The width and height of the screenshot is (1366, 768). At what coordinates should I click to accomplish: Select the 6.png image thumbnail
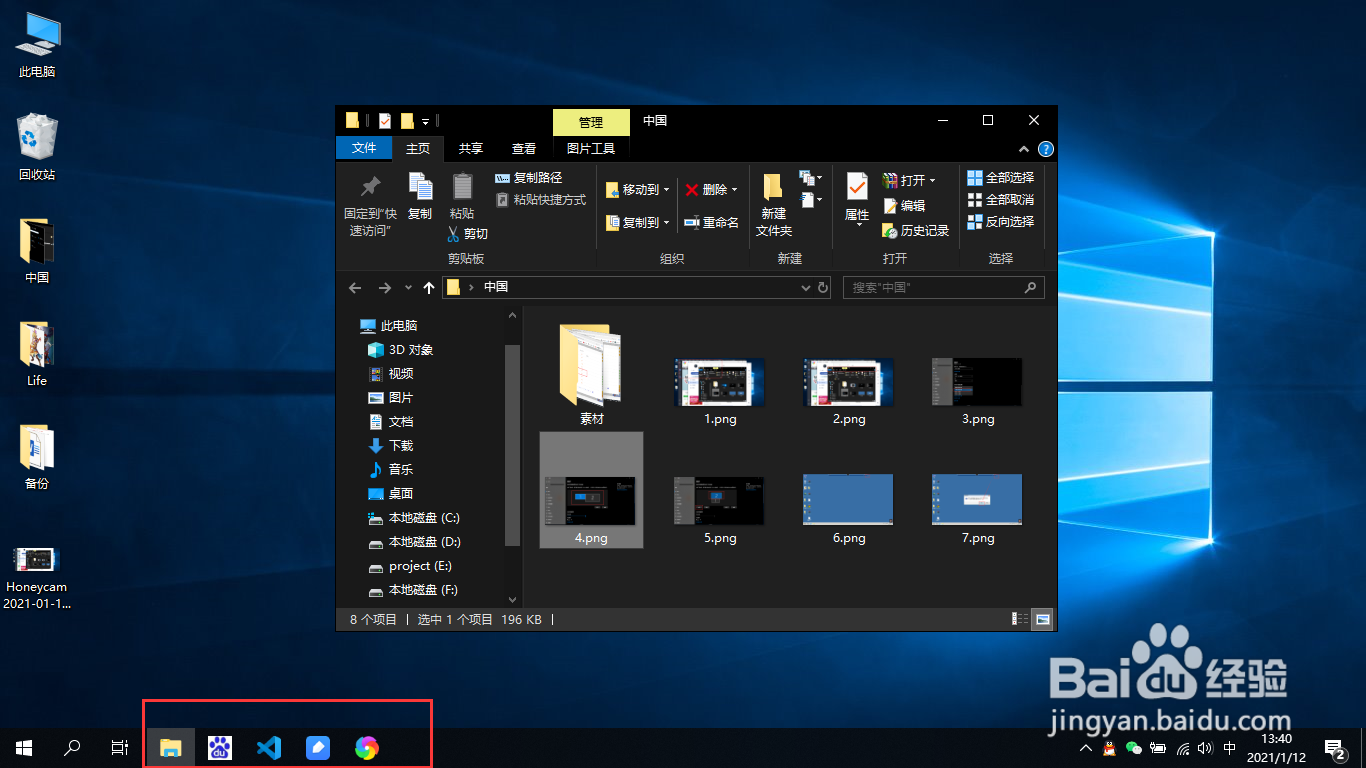point(847,499)
